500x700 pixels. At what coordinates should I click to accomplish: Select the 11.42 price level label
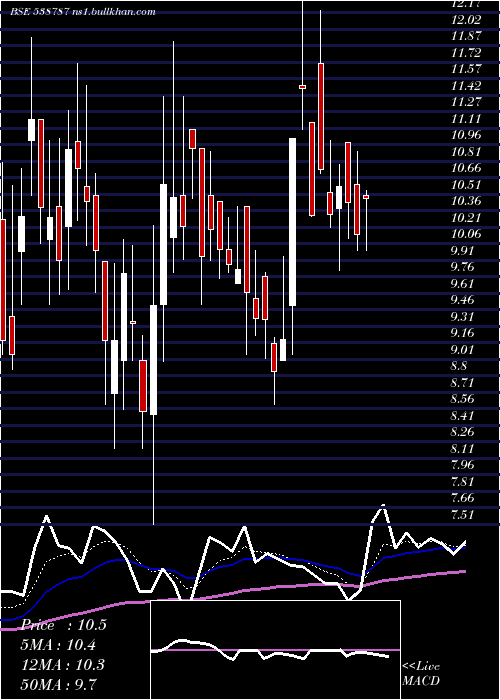pyautogui.click(x=466, y=86)
